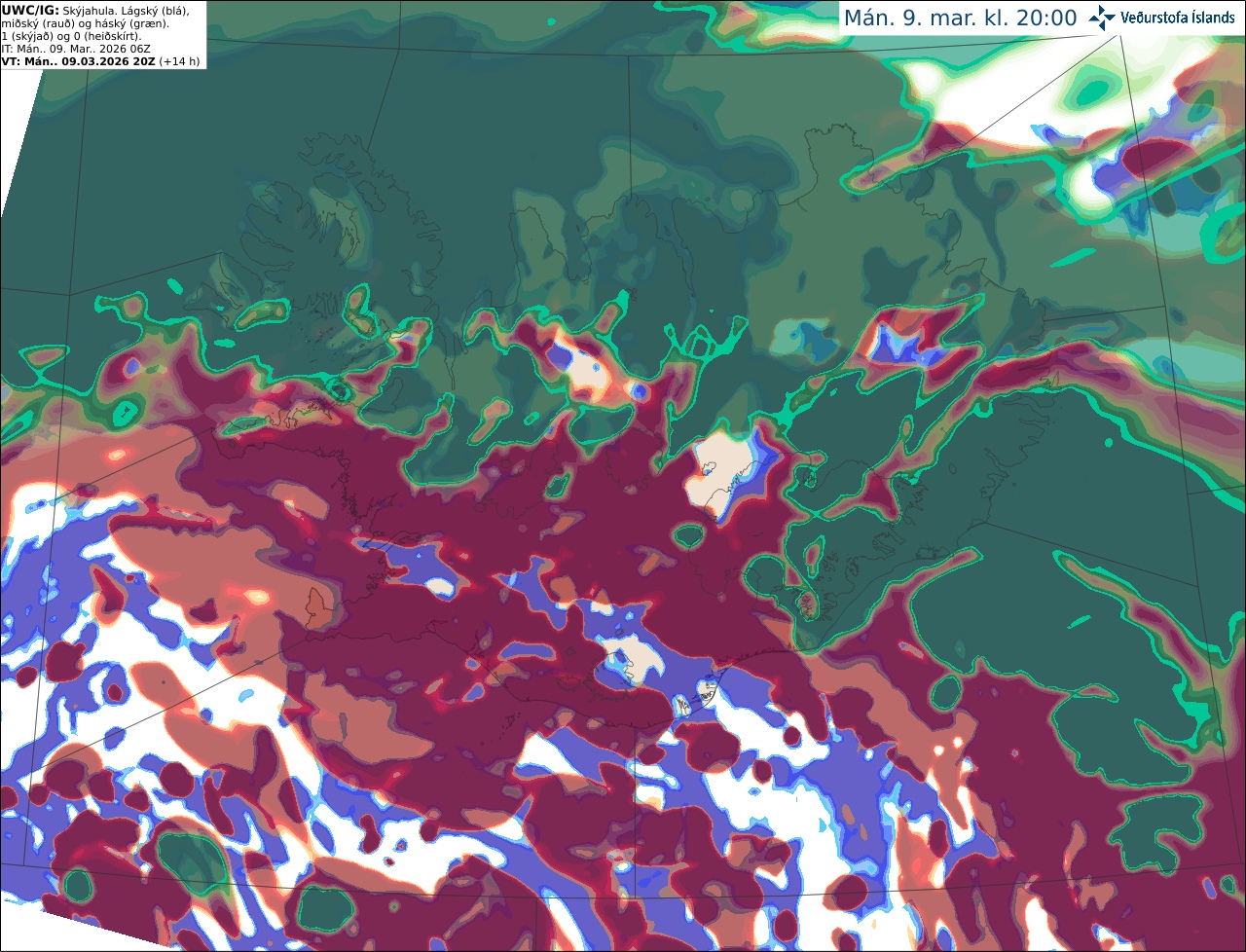Click the "IT: Mán.. 09. Mar.. 2026 06Z" line
The height and width of the screenshot is (952, 1246).
(x=76, y=49)
